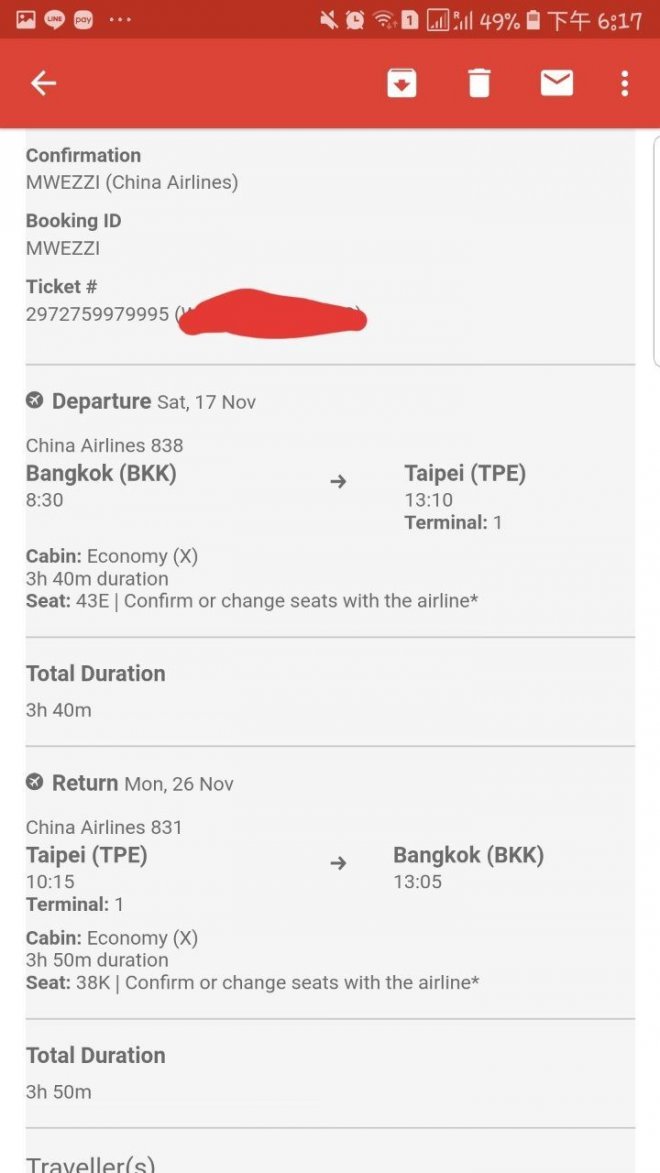Tap the arrow between Bangkok and Taipei
660x1173 pixels.
click(338, 481)
